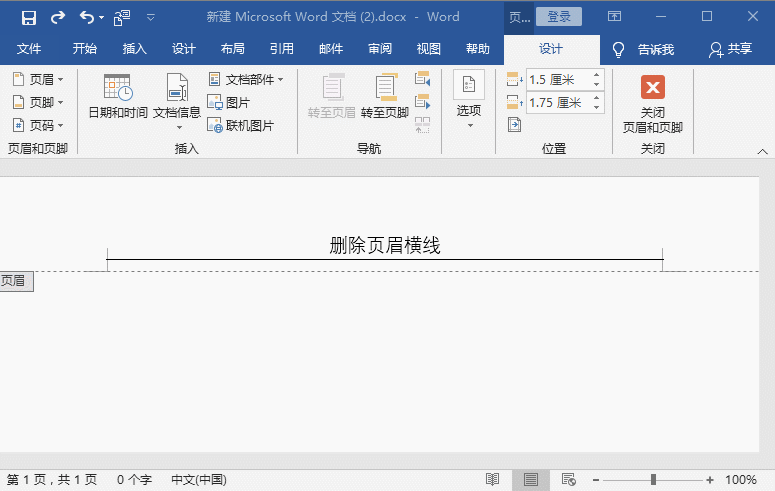Click the Undo arrow icon
The width and height of the screenshot is (775, 491).
click(x=86, y=18)
